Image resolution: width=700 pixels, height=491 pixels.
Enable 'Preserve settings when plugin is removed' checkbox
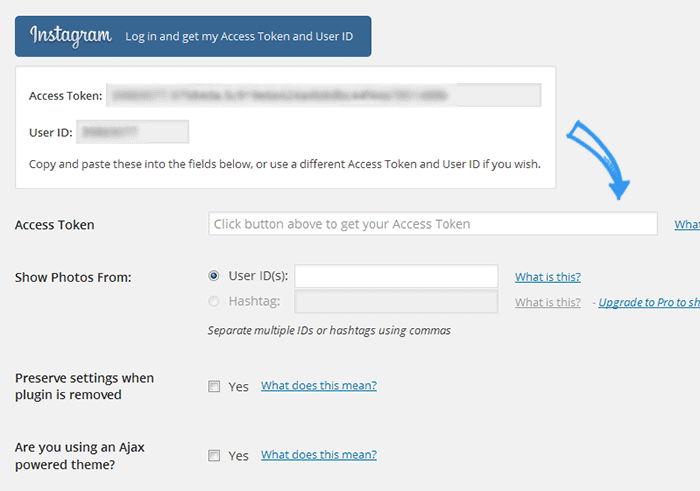tap(214, 386)
